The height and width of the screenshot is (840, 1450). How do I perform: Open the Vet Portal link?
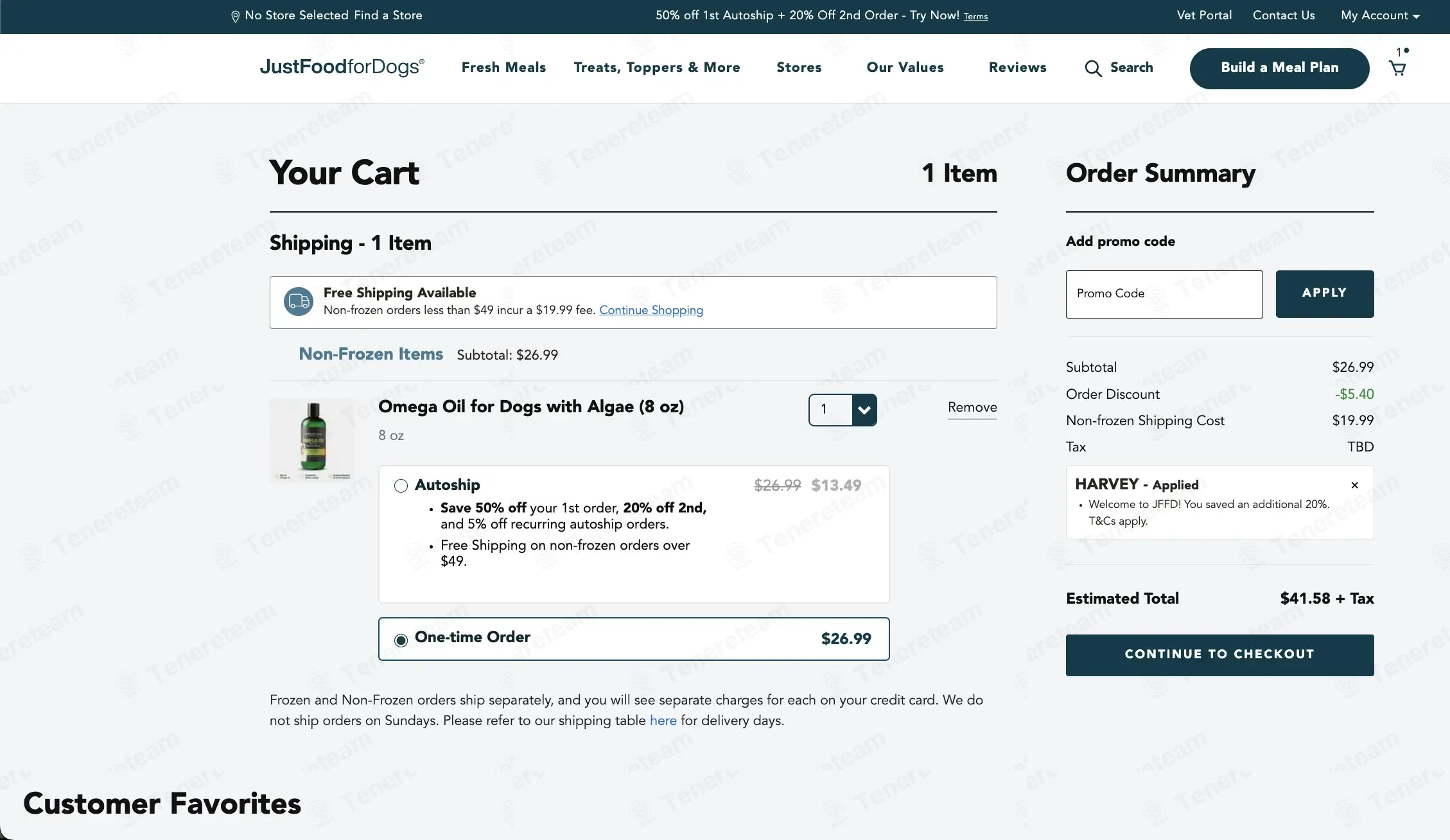[1204, 15]
